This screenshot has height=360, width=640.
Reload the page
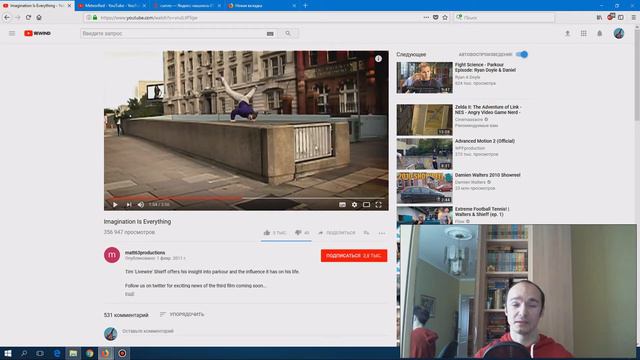pos(28,18)
